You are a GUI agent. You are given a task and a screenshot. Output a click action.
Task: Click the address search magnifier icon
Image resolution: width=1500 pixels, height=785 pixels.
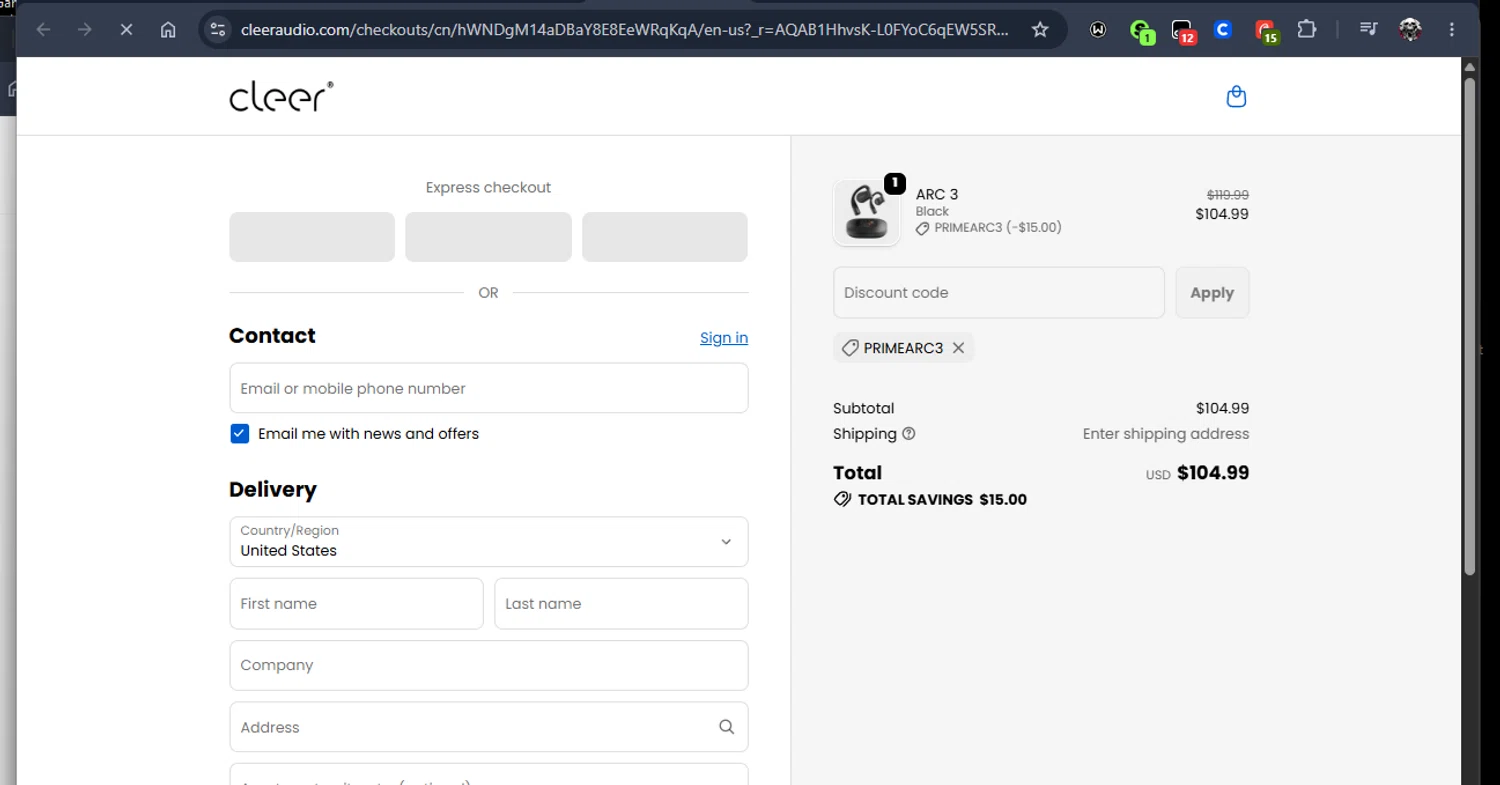tap(726, 727)
